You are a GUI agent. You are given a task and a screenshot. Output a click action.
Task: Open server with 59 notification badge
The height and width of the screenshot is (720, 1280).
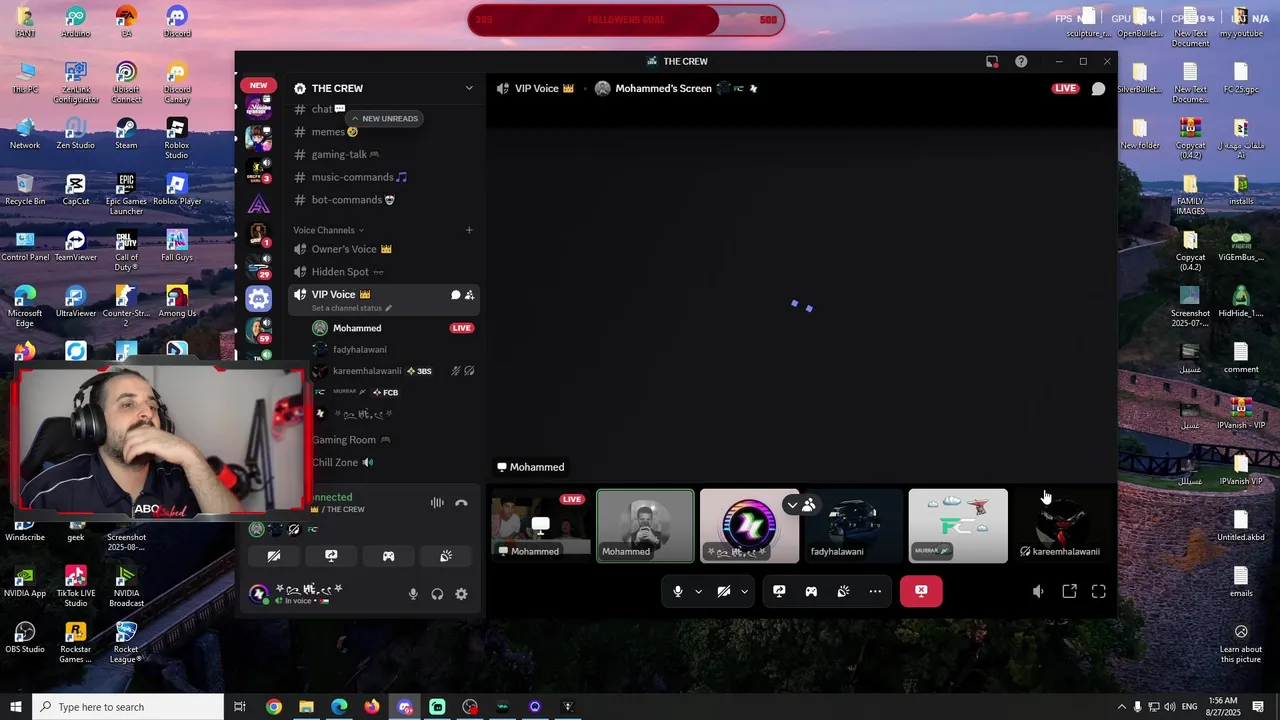(259, 330)
